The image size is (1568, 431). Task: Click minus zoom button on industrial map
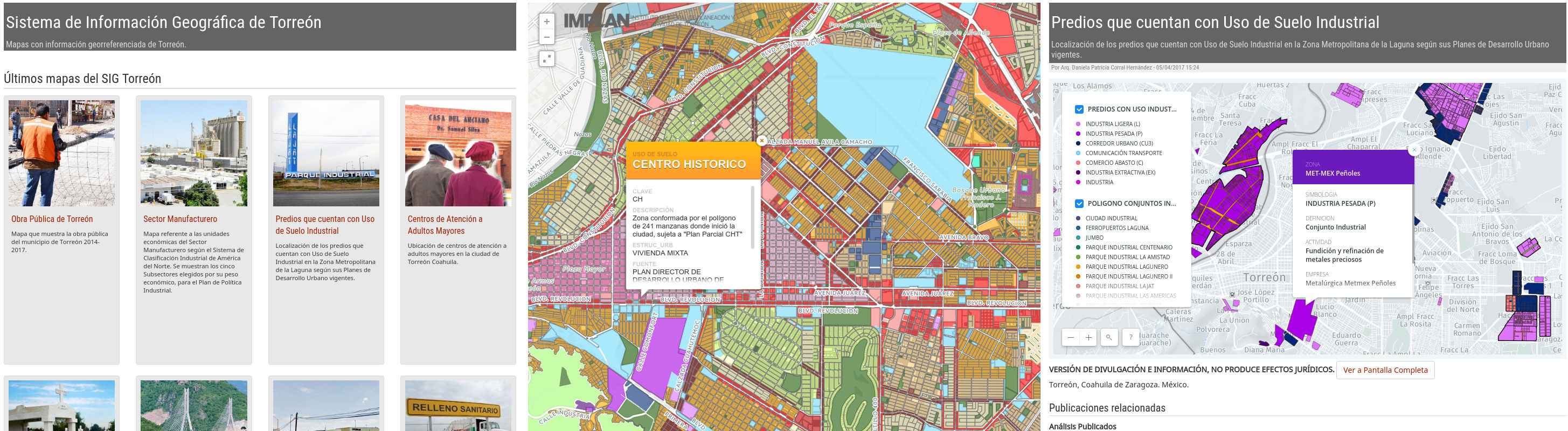(1071, 337)
